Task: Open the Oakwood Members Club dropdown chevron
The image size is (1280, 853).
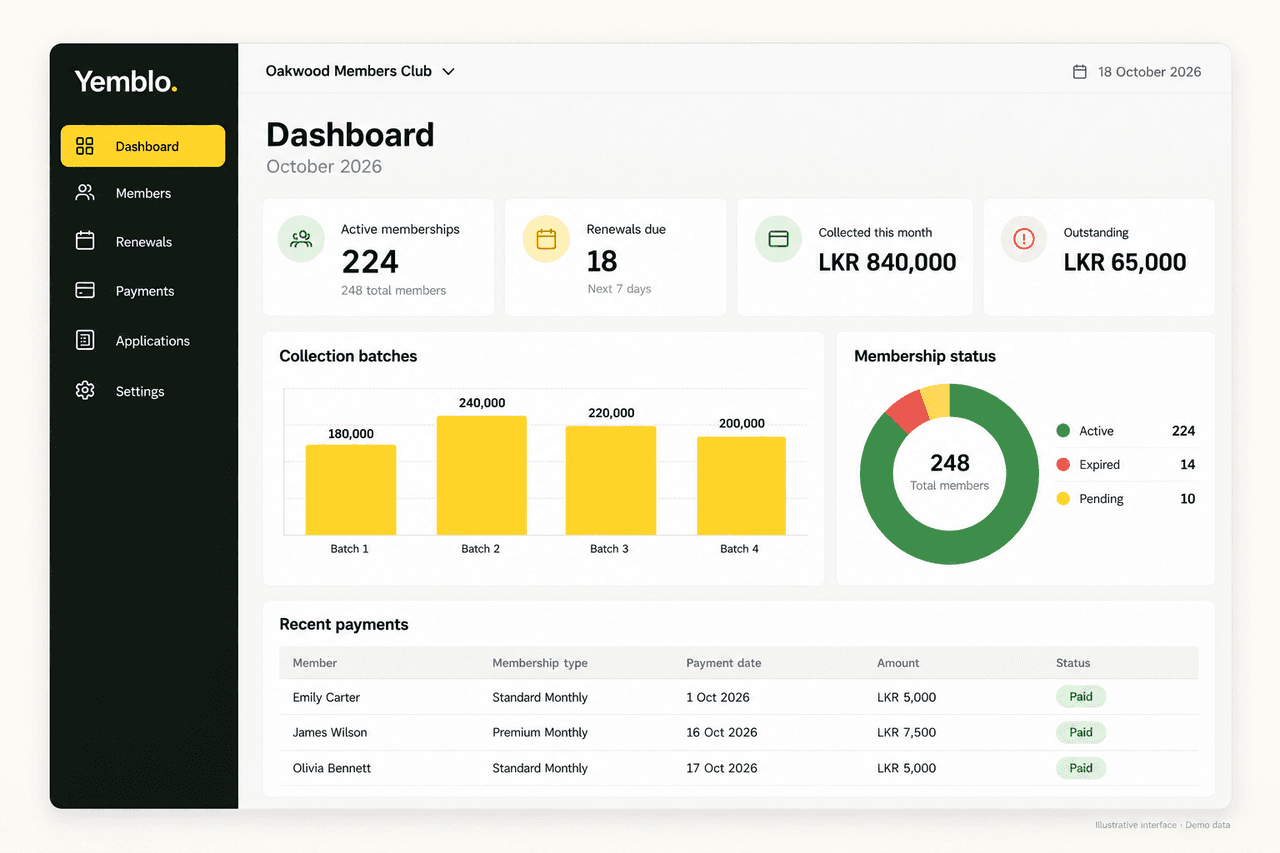Action: click(449, 72)
